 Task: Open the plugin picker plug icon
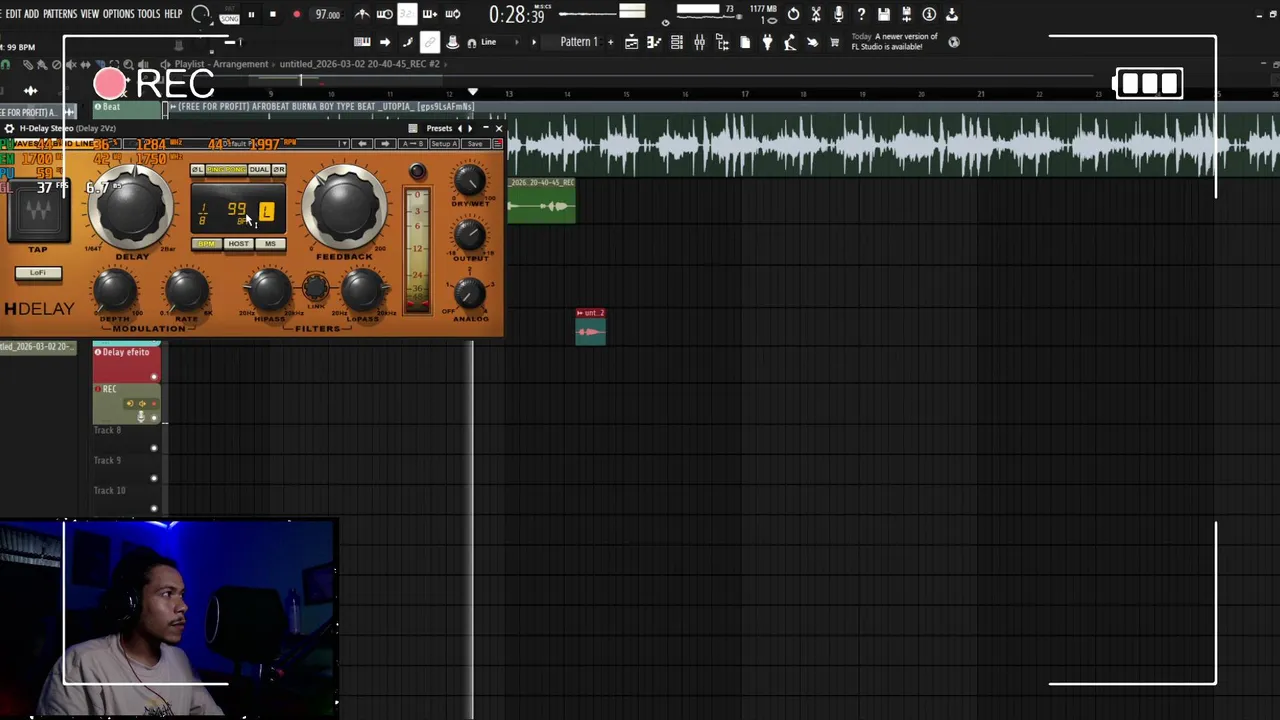click(767, 42)
